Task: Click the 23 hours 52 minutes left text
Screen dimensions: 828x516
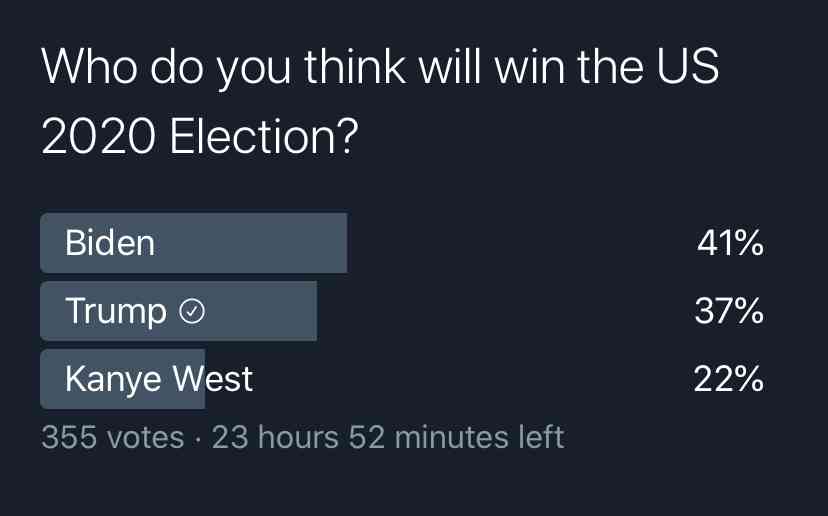Action: point(388,437)
